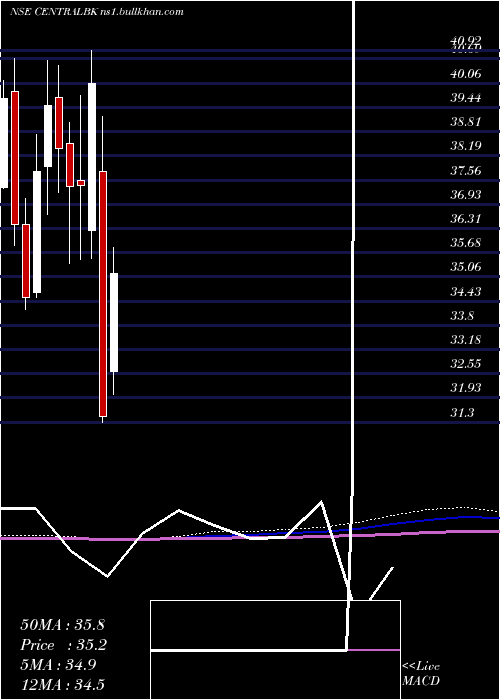Screen dimensions: 500x700
Task: Click the 38.19 price axis label
Action: coord(466,146)
